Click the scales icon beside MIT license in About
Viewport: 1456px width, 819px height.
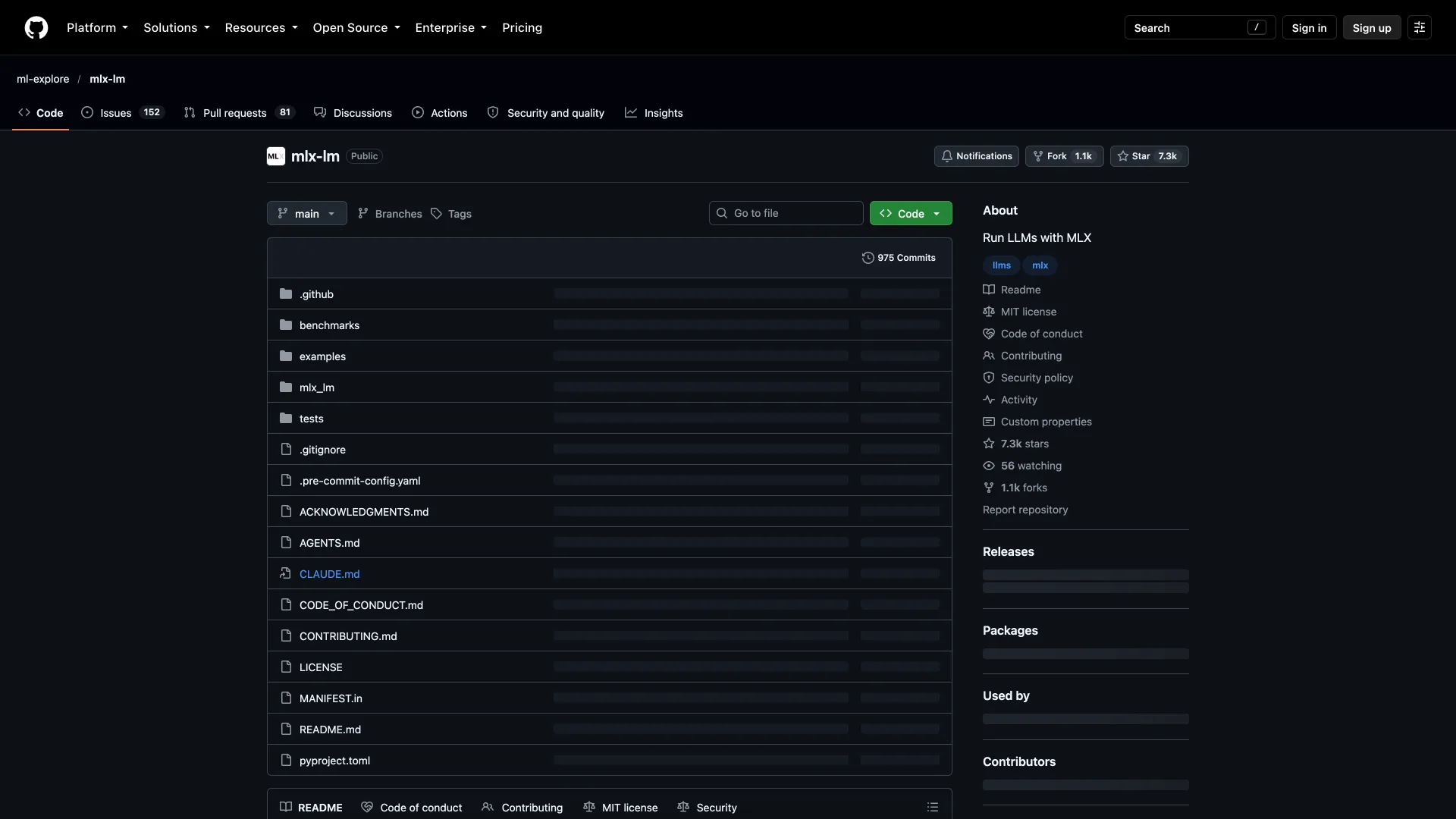point(989,312)
